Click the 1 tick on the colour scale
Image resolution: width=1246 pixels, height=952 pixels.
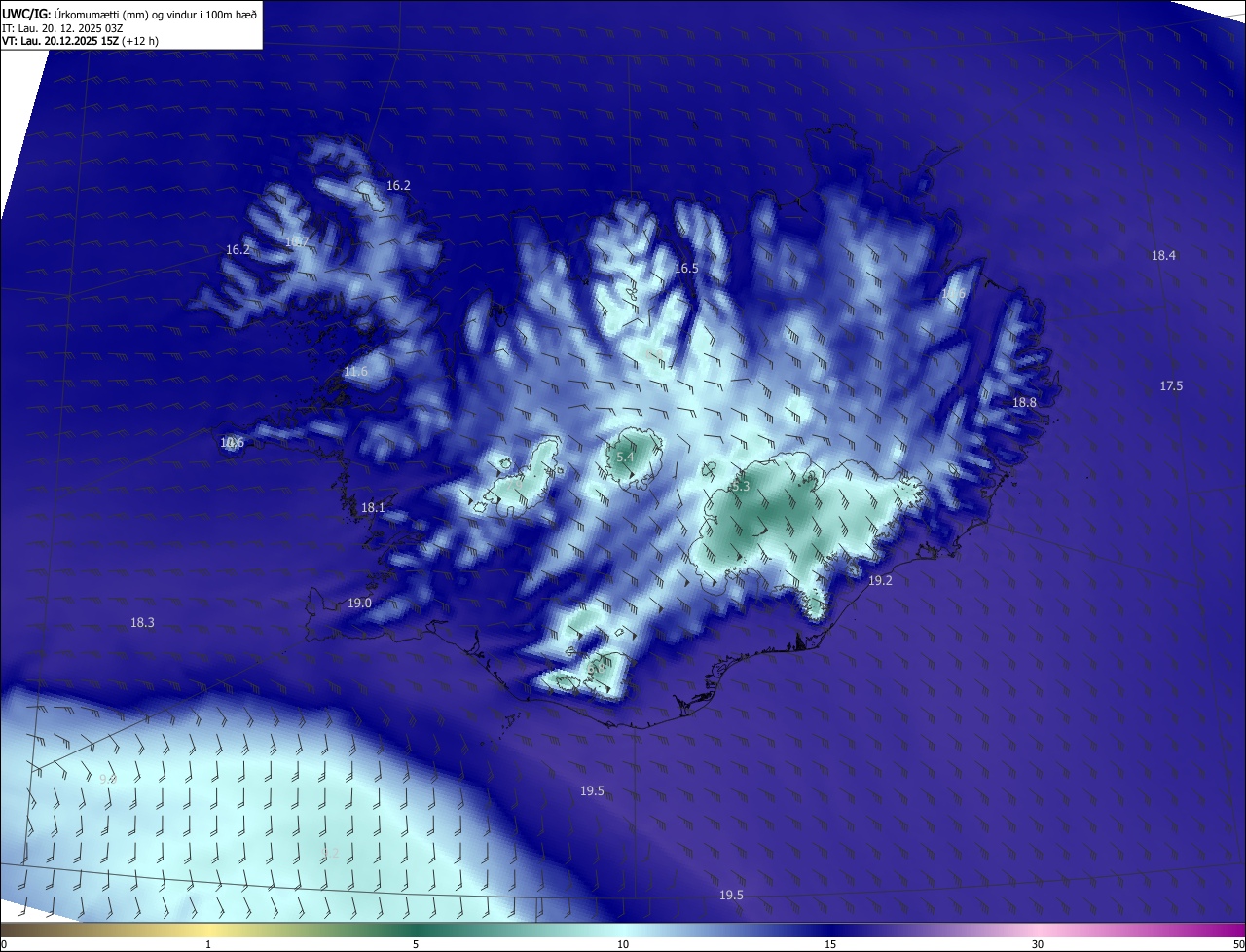tap(208, 944)
